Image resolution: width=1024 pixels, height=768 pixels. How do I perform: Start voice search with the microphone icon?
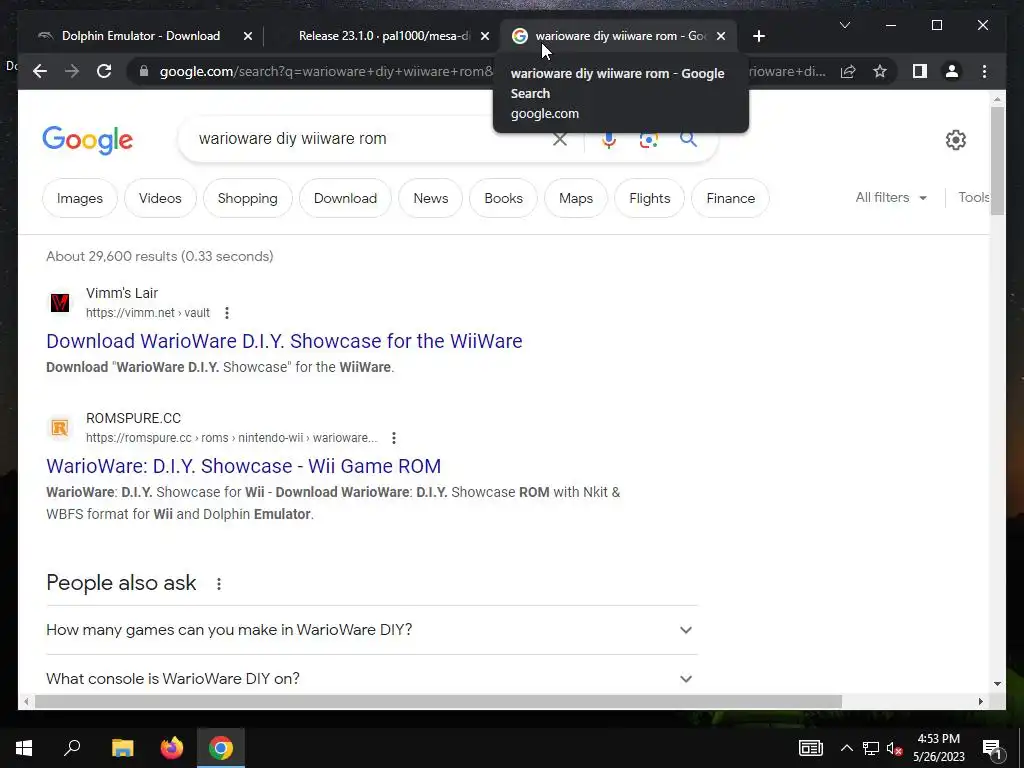point(609,139)
